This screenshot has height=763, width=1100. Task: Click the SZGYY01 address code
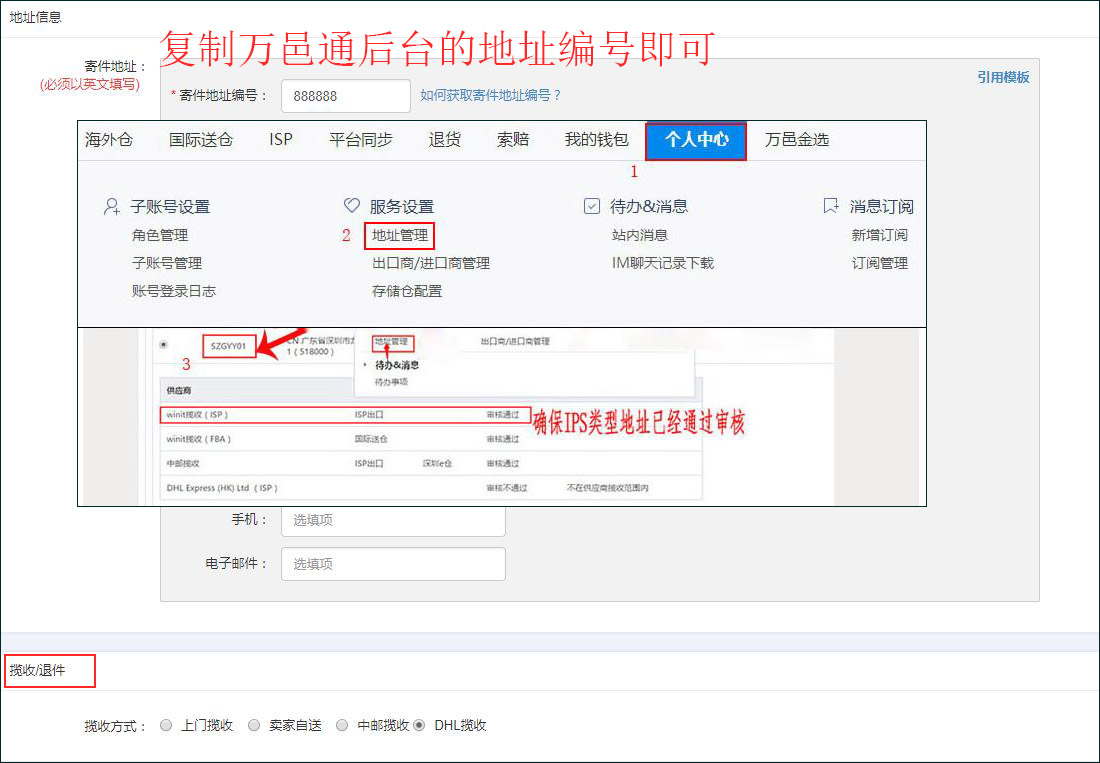tap(229, 346)
